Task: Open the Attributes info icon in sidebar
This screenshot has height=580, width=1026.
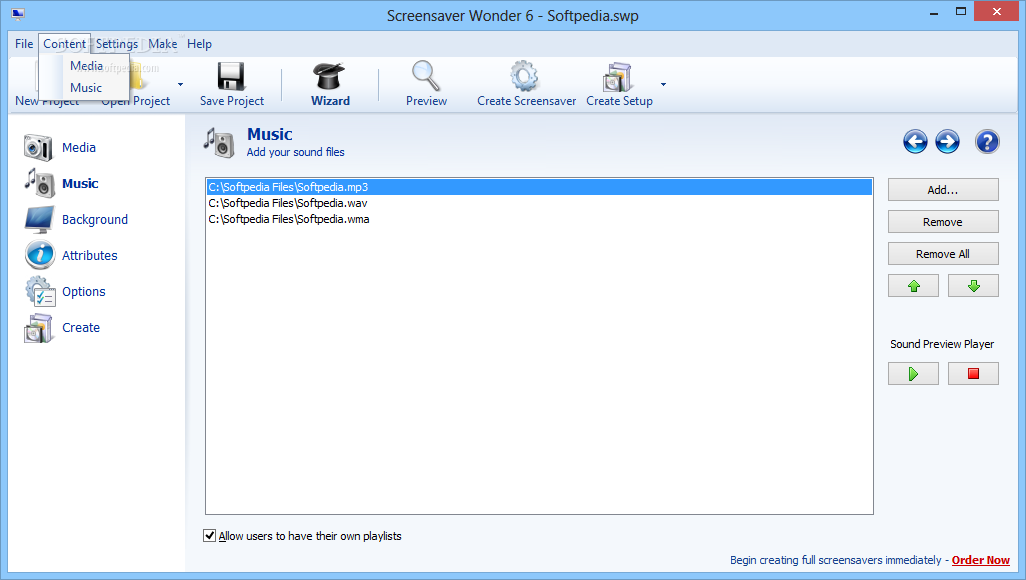Action: pyautogui.click(x=39, y=255)
